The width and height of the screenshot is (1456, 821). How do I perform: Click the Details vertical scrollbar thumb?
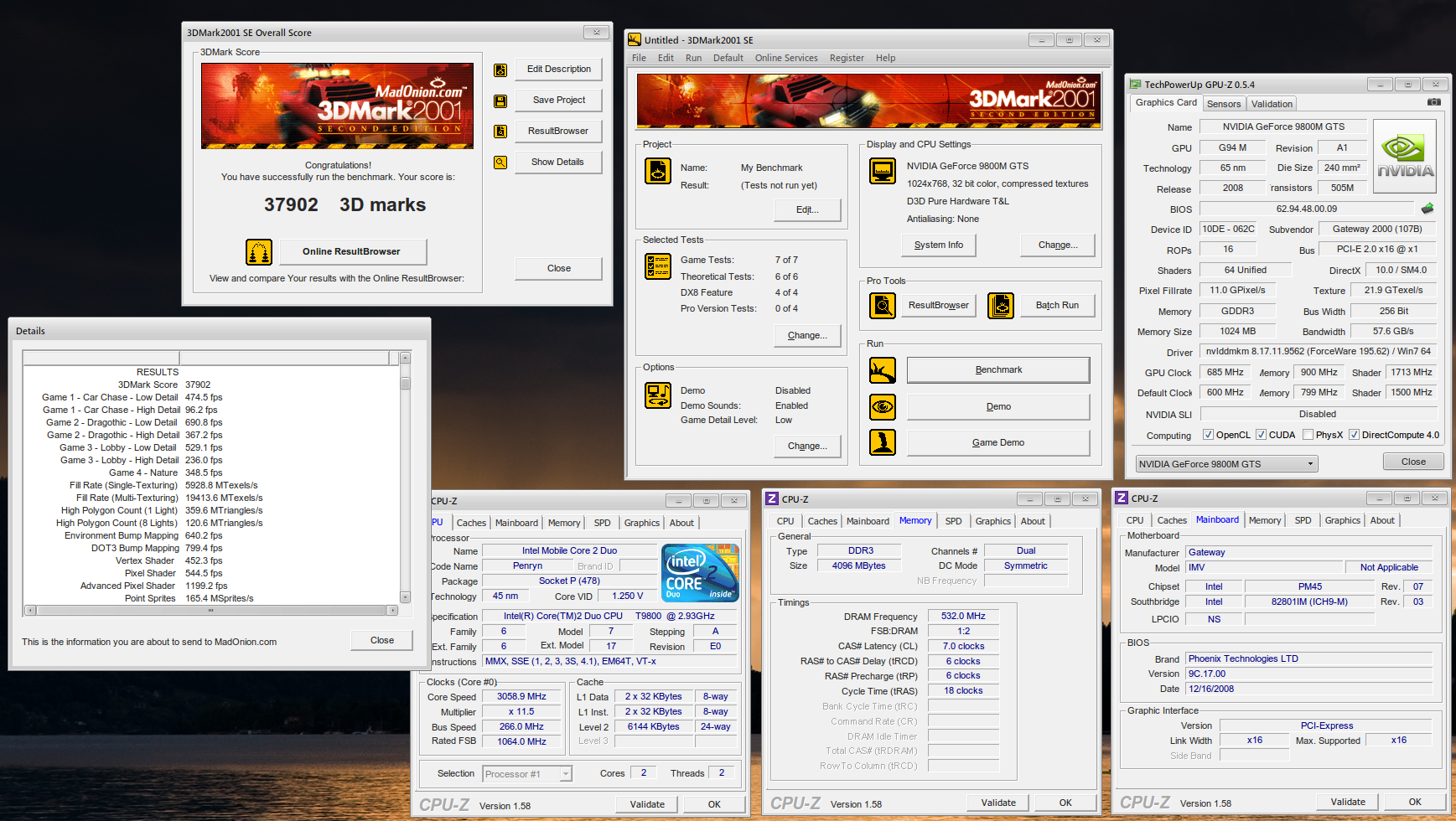click(405, 384)
